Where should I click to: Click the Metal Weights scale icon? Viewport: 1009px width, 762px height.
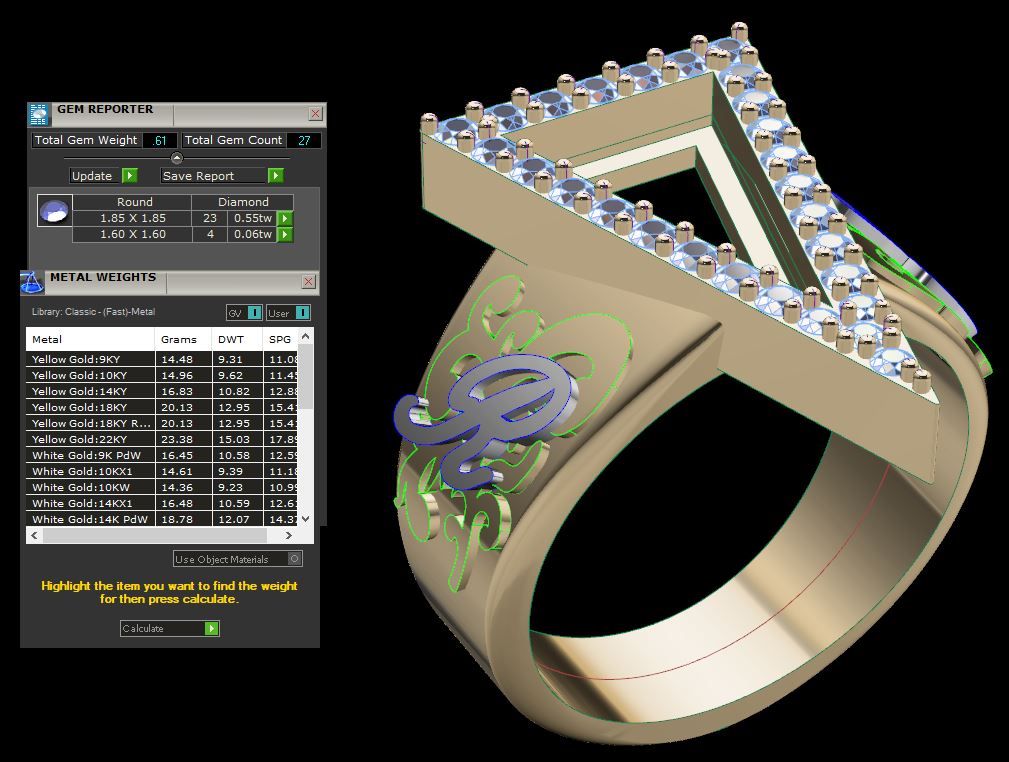pyautogui.click(x=32, y=282)
